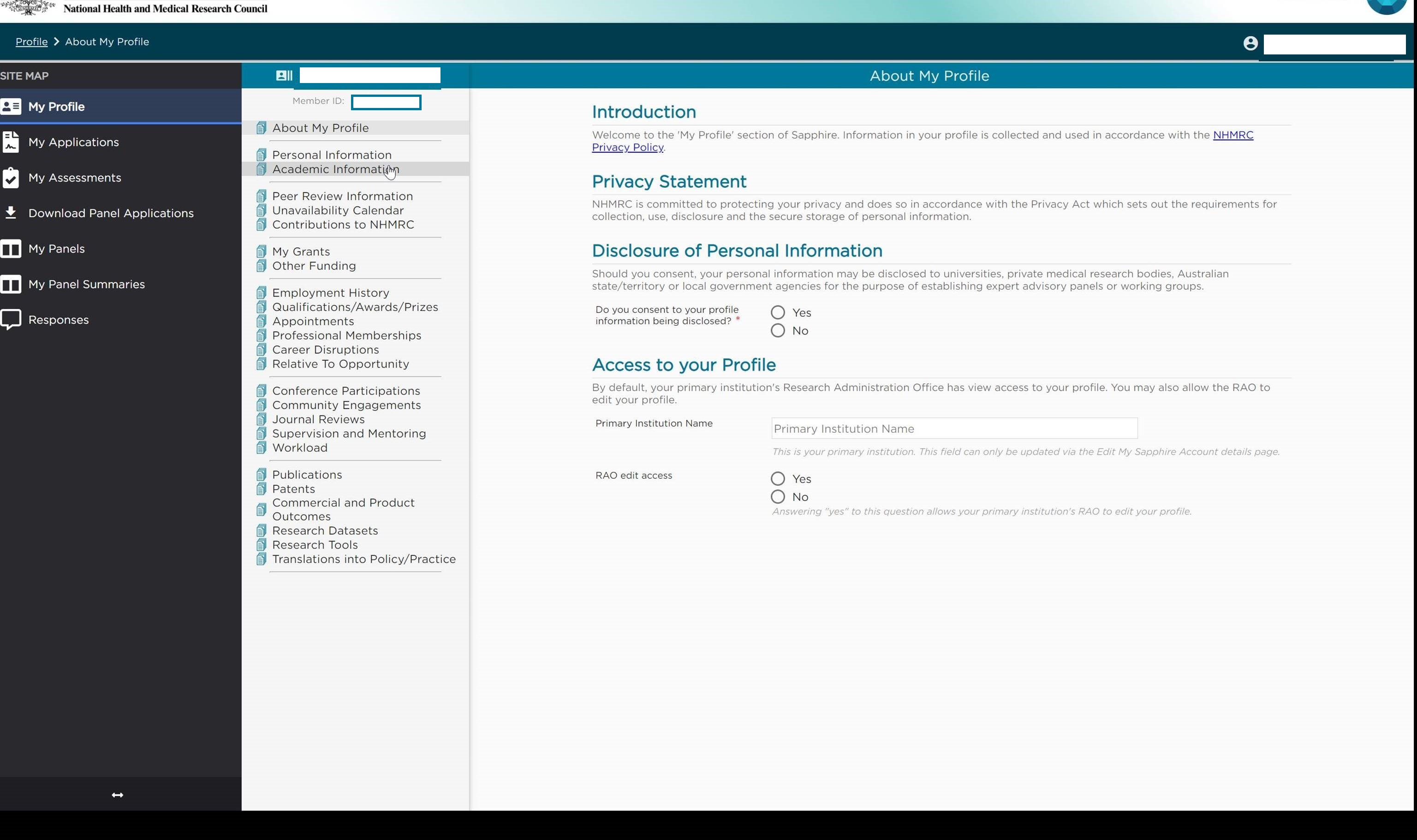Click the page icon beside Publications
The height and width of the screenshot is (840, 1417).
point(261,475)
